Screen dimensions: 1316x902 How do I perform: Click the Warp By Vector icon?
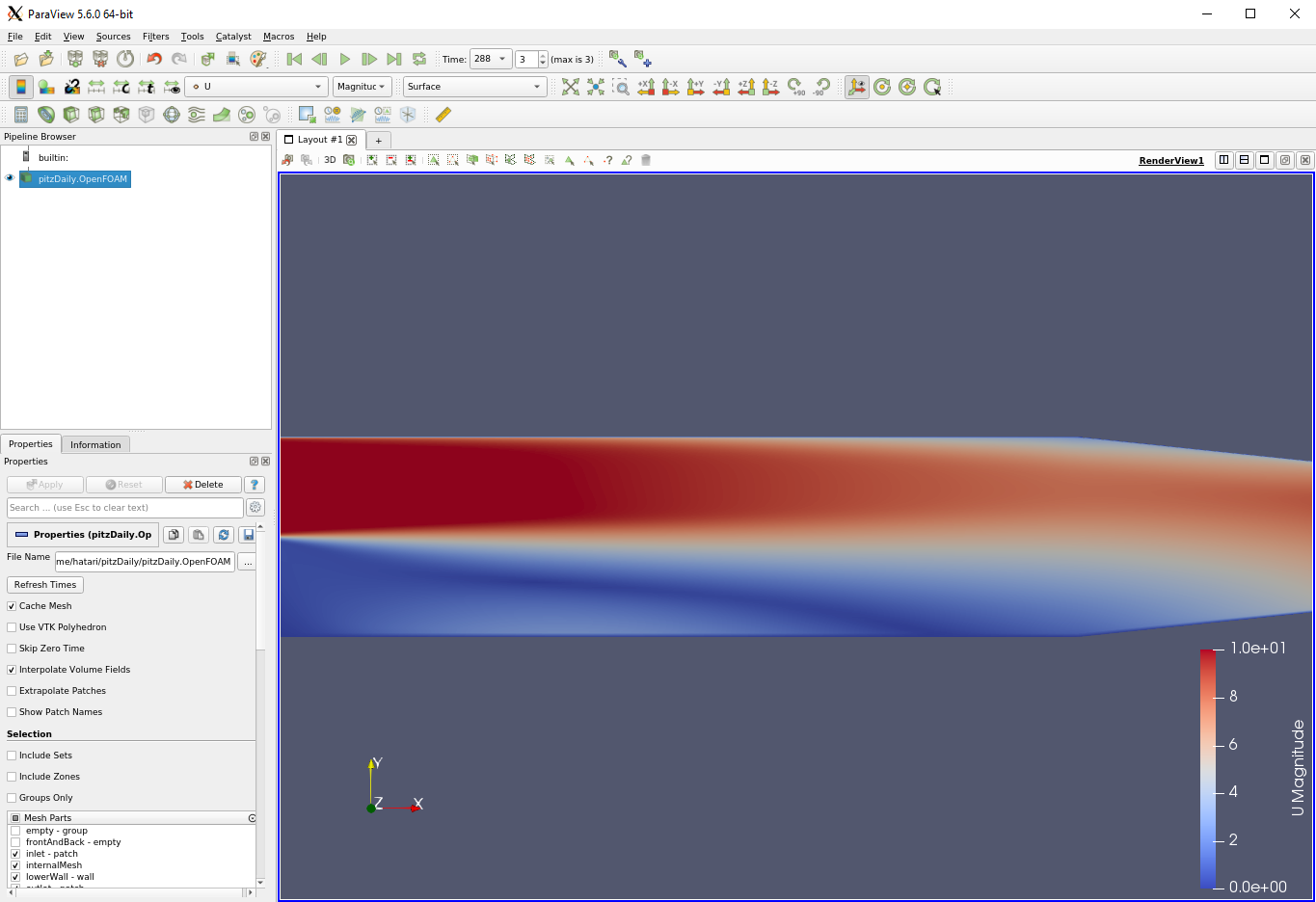[x=222, y=115]
